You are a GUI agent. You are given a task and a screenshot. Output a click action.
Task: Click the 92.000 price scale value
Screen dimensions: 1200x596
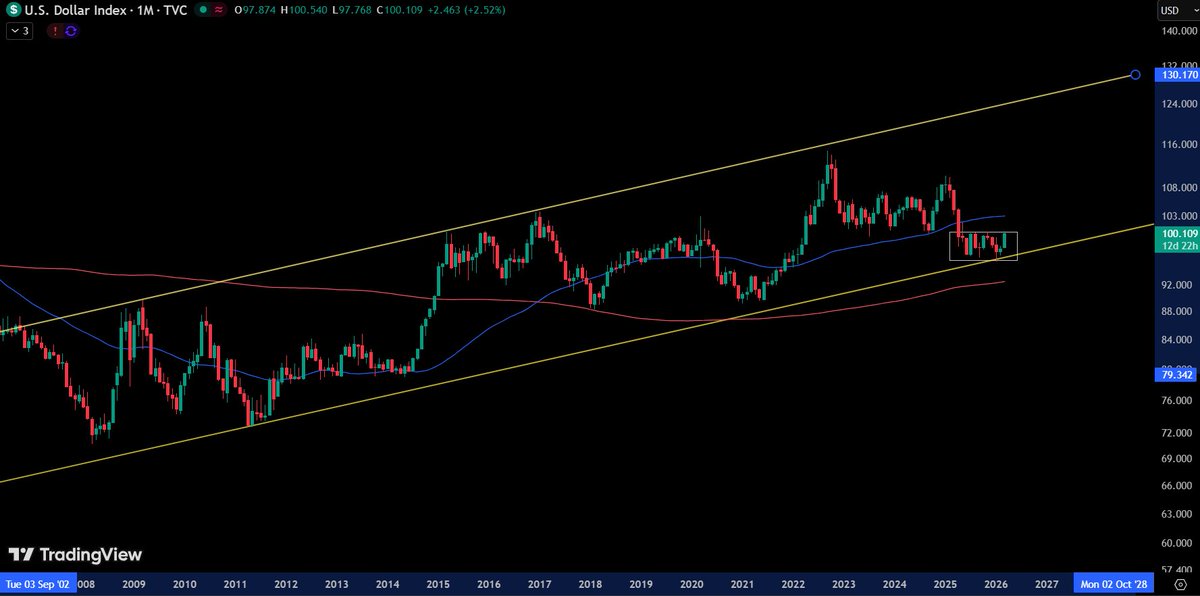click(1177, 285)
